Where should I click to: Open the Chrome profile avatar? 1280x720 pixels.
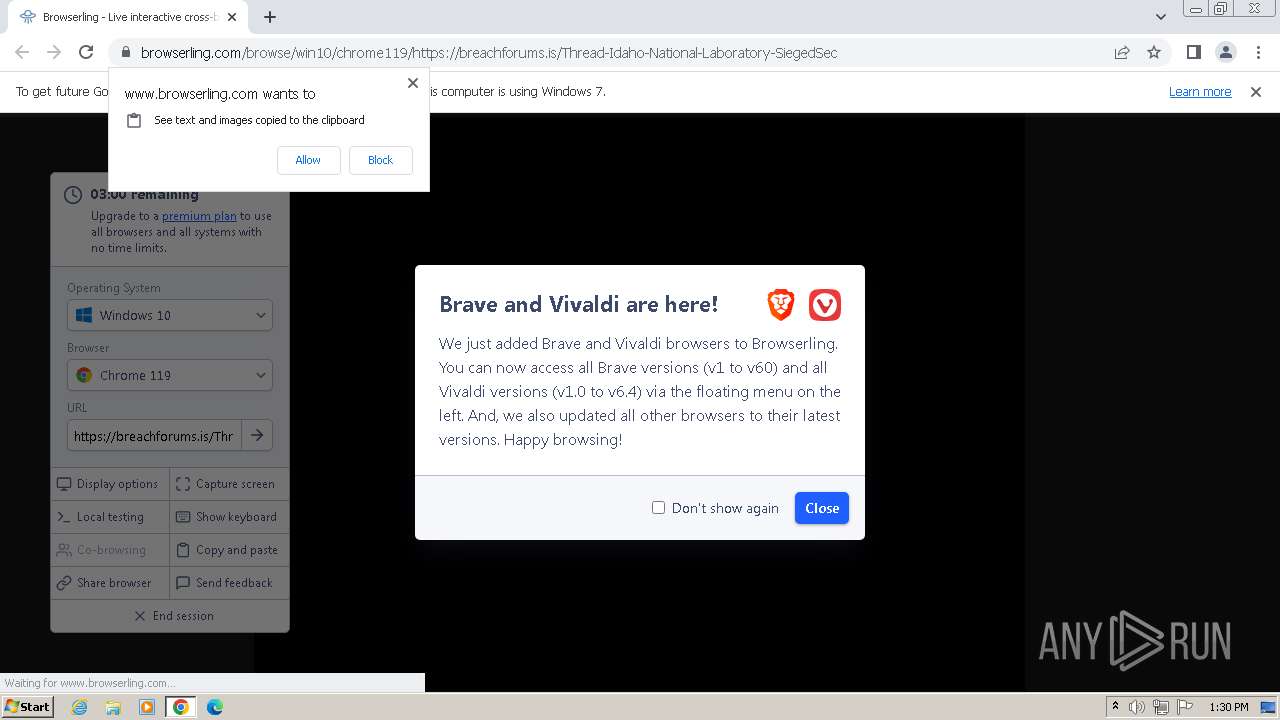[x=1226, y=53]
